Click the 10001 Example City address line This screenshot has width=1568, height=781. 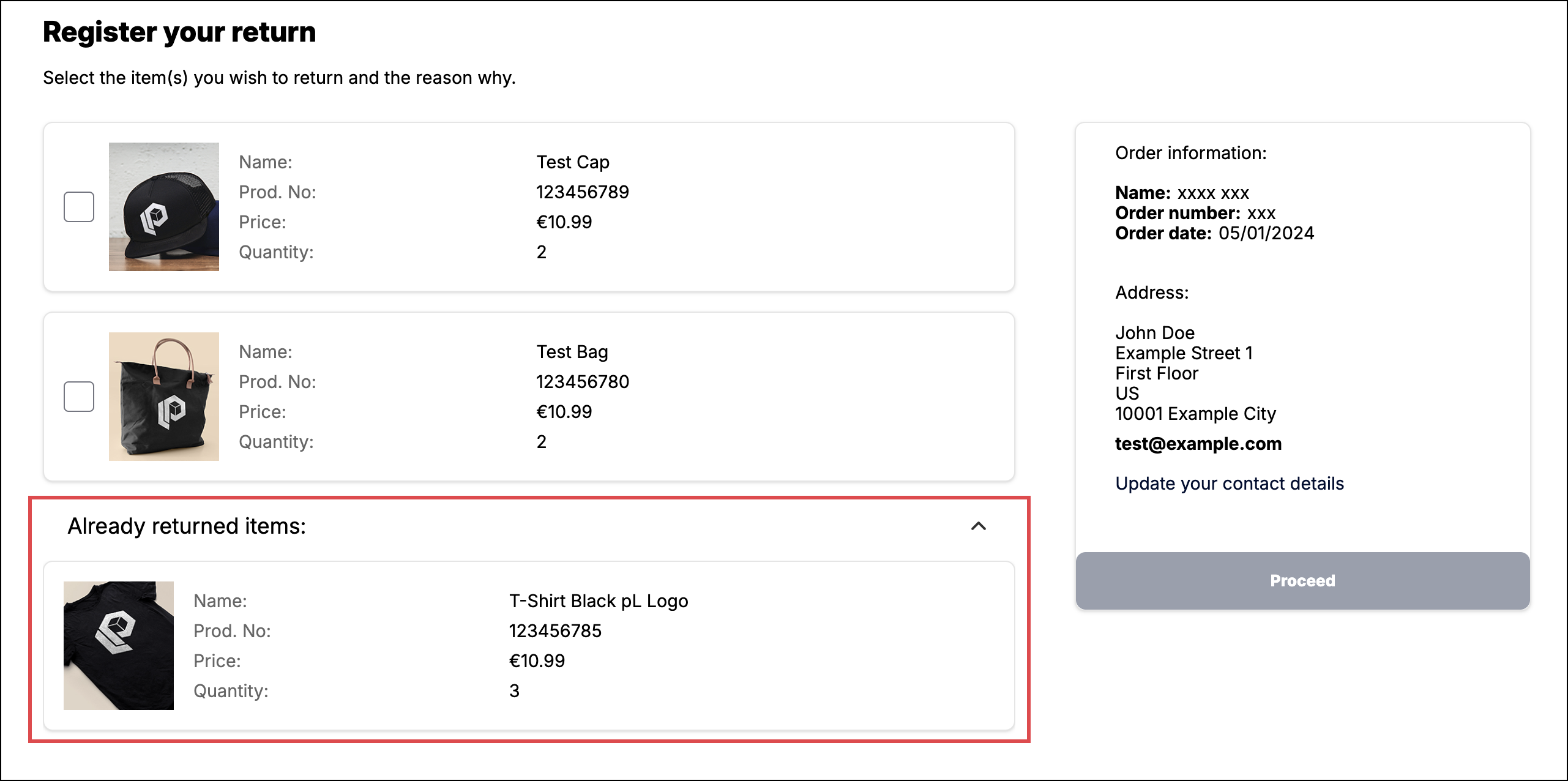coord(1195,414)
